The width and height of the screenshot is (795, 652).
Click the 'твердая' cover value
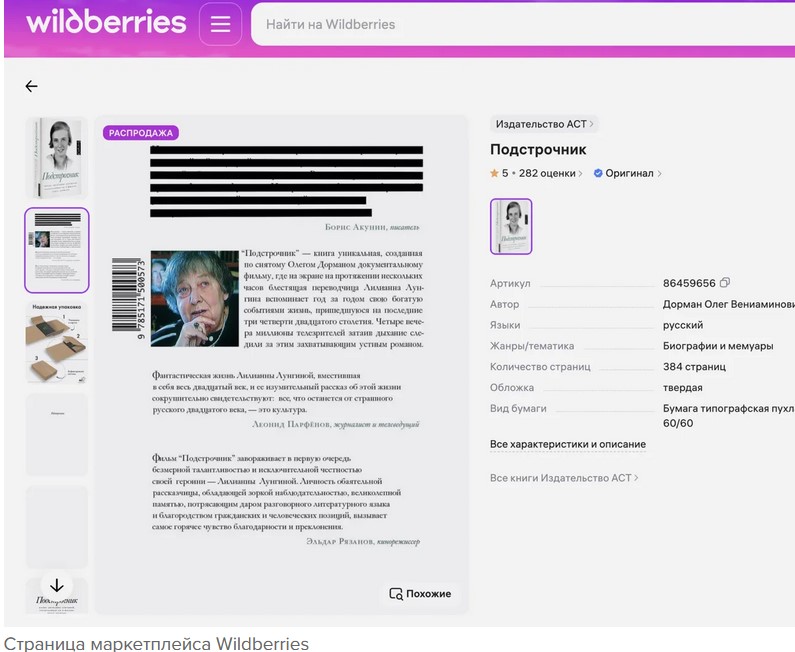pos(682,387)
